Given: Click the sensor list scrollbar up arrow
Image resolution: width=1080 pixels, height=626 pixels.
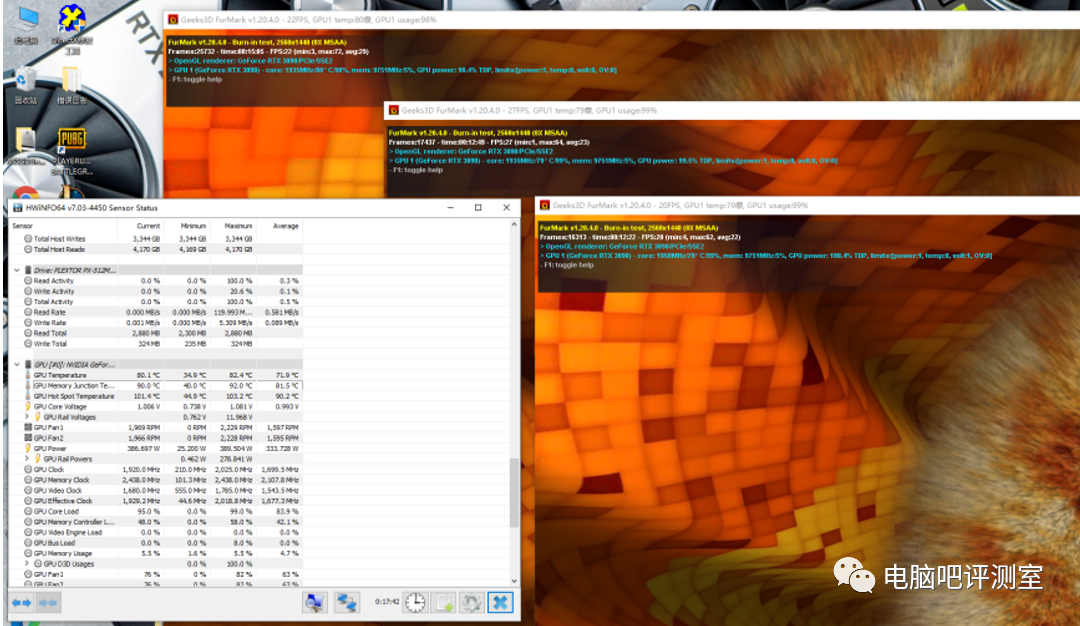Looking at the screenshot, I should (515, 225).
